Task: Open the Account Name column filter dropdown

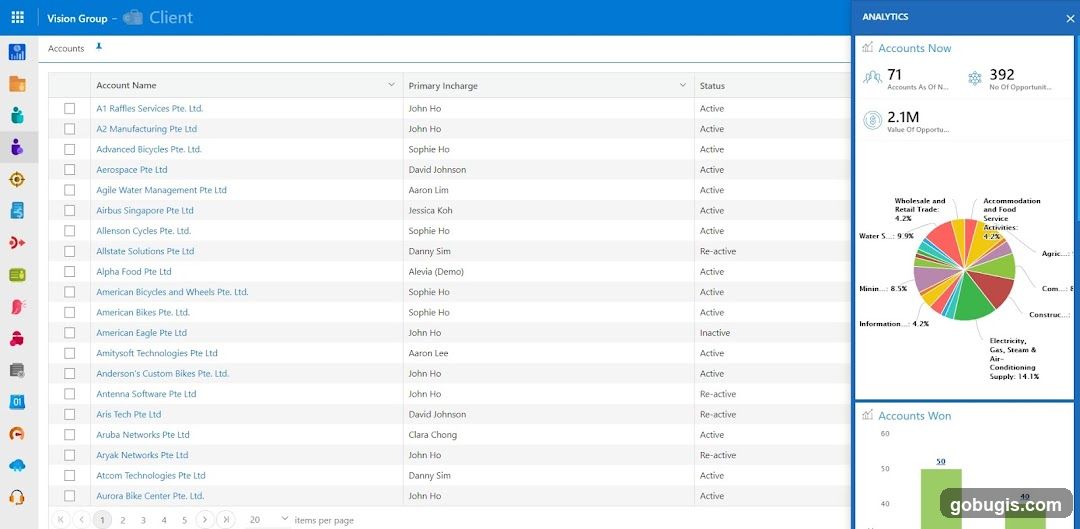Action: point(391,85)
